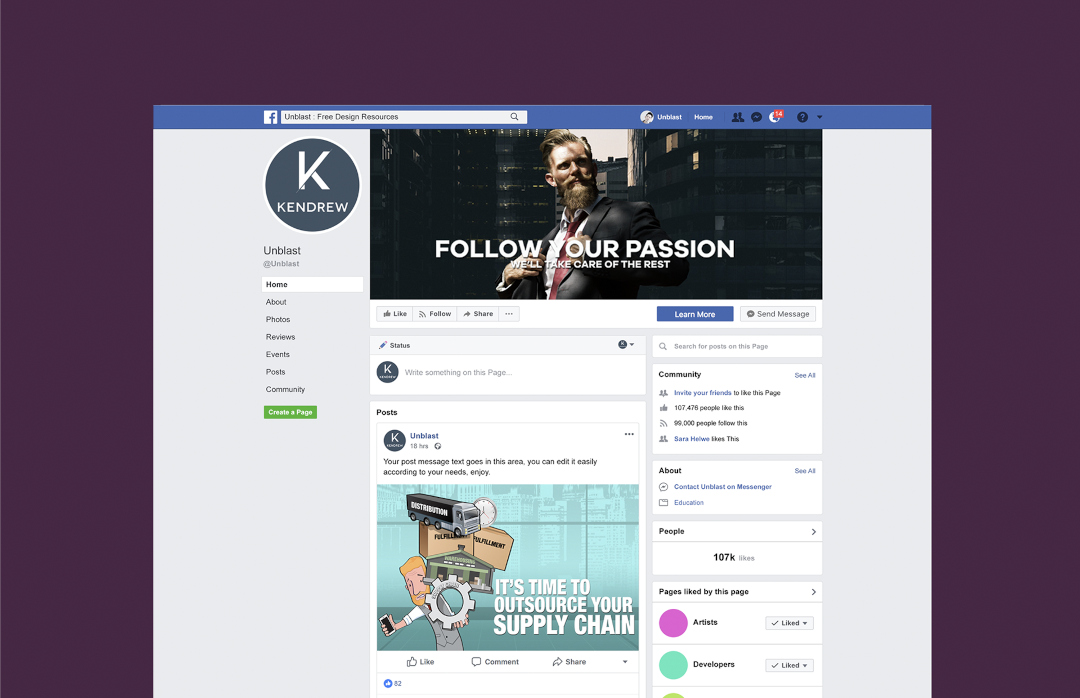Open notifications globe with red badge
1080x698 pixels.
tap(776, 116)
